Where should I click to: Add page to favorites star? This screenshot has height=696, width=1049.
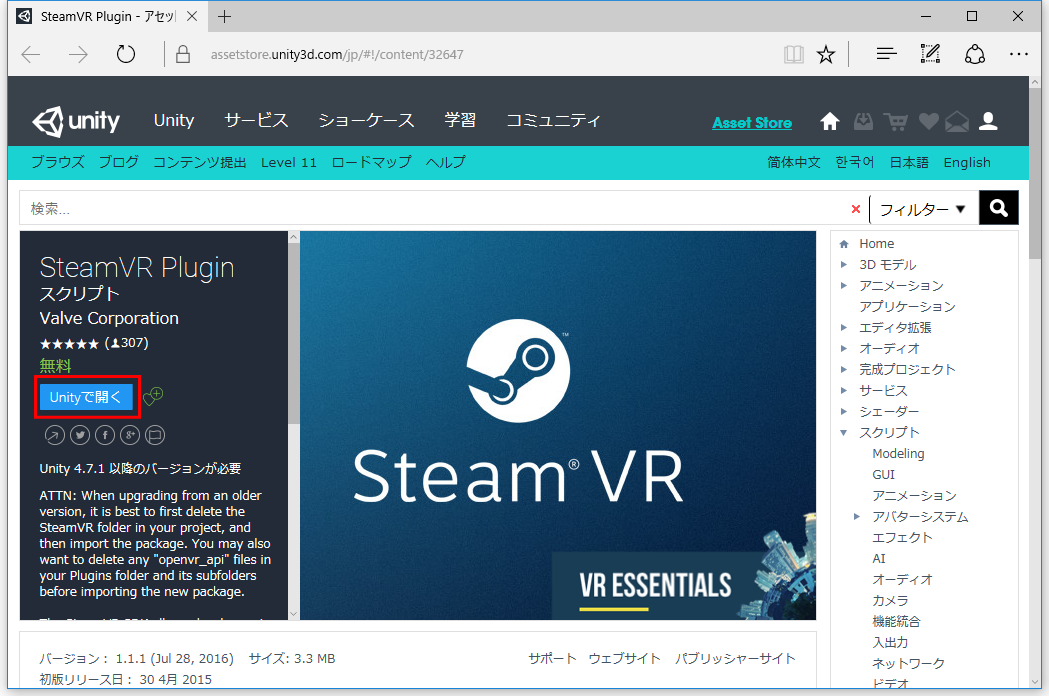pyautogui.click(x=826, y=54)
